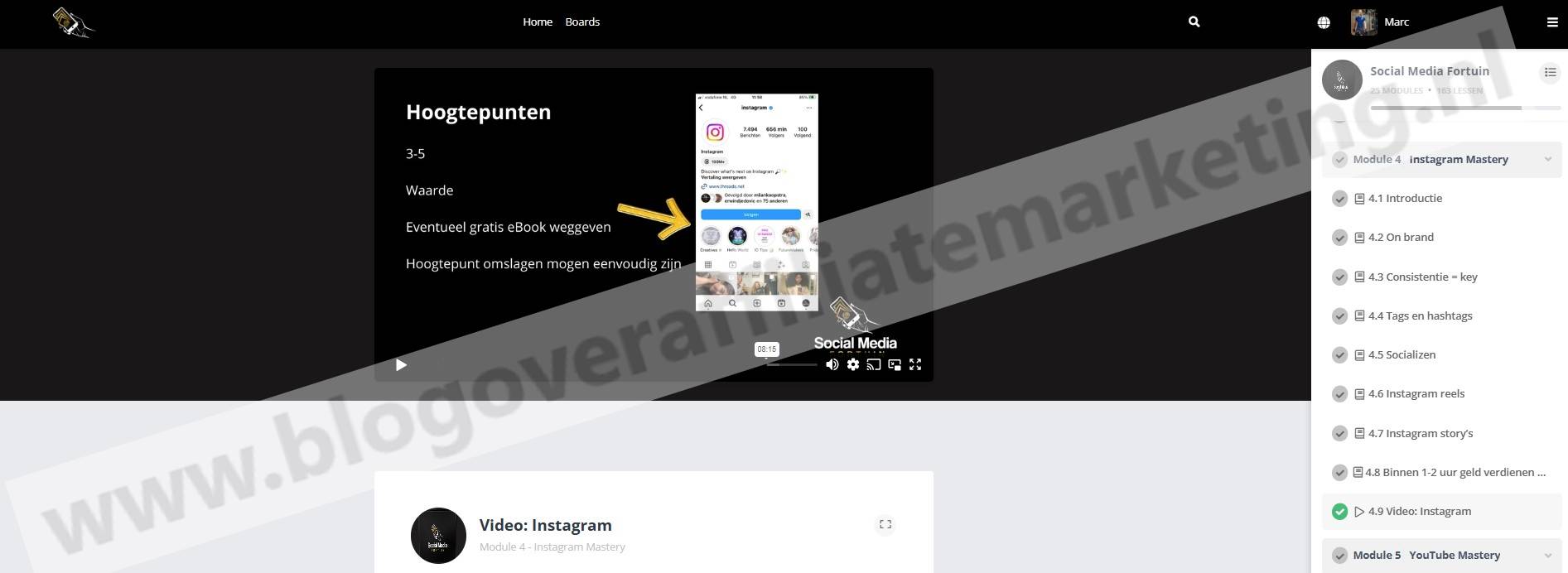Toggle completion check for 4.5 Socializen

[1339, 355]
